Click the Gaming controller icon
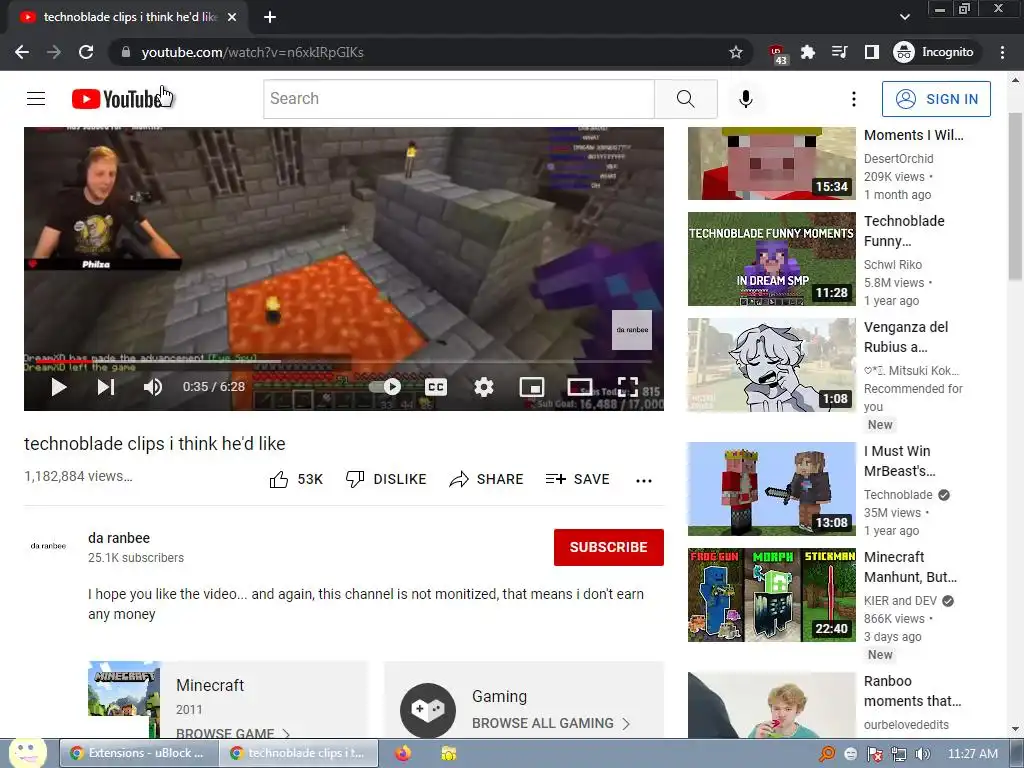Screen dimensions: 1024x768 coord(428,710)
